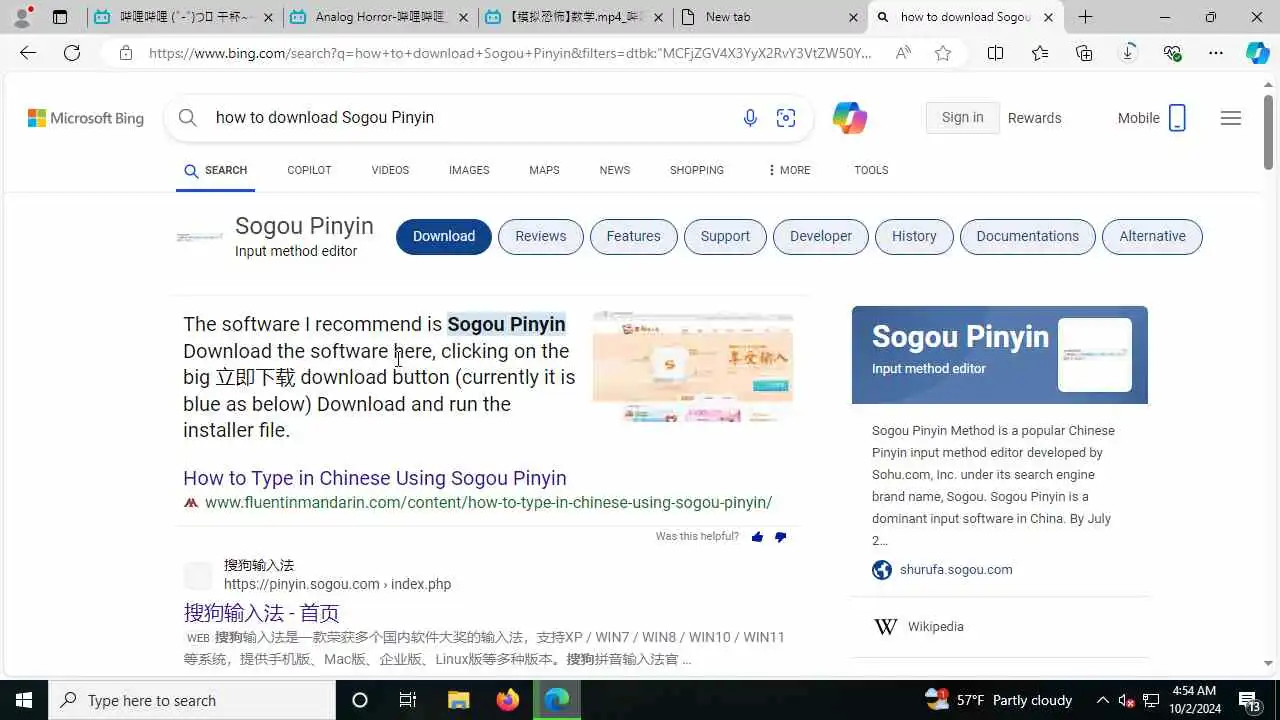
Task: Open the IMAGES search tab
Action: click(469, 170)
